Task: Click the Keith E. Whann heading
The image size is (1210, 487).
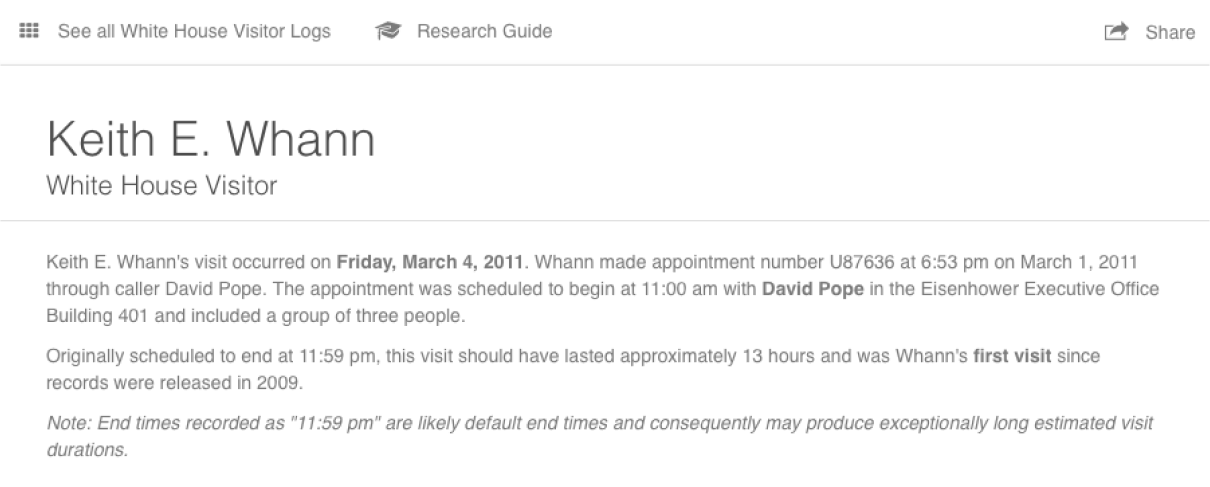Action: (211, 141)
